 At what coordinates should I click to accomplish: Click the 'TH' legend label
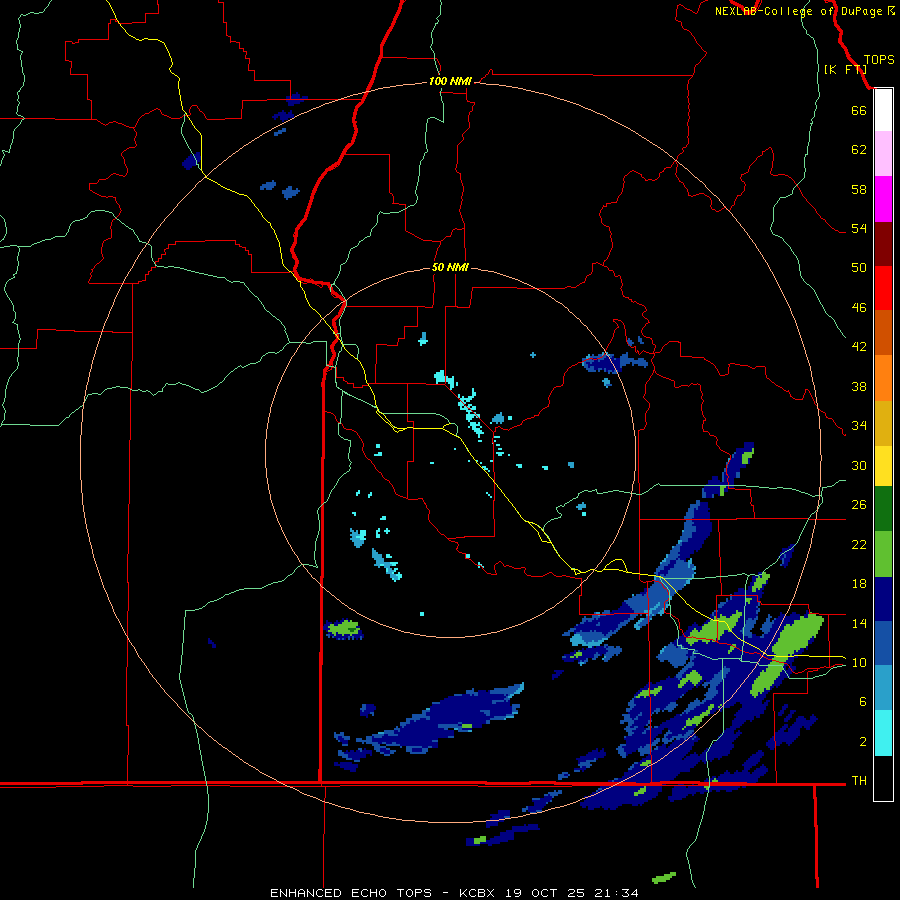[x=859, y=781]
